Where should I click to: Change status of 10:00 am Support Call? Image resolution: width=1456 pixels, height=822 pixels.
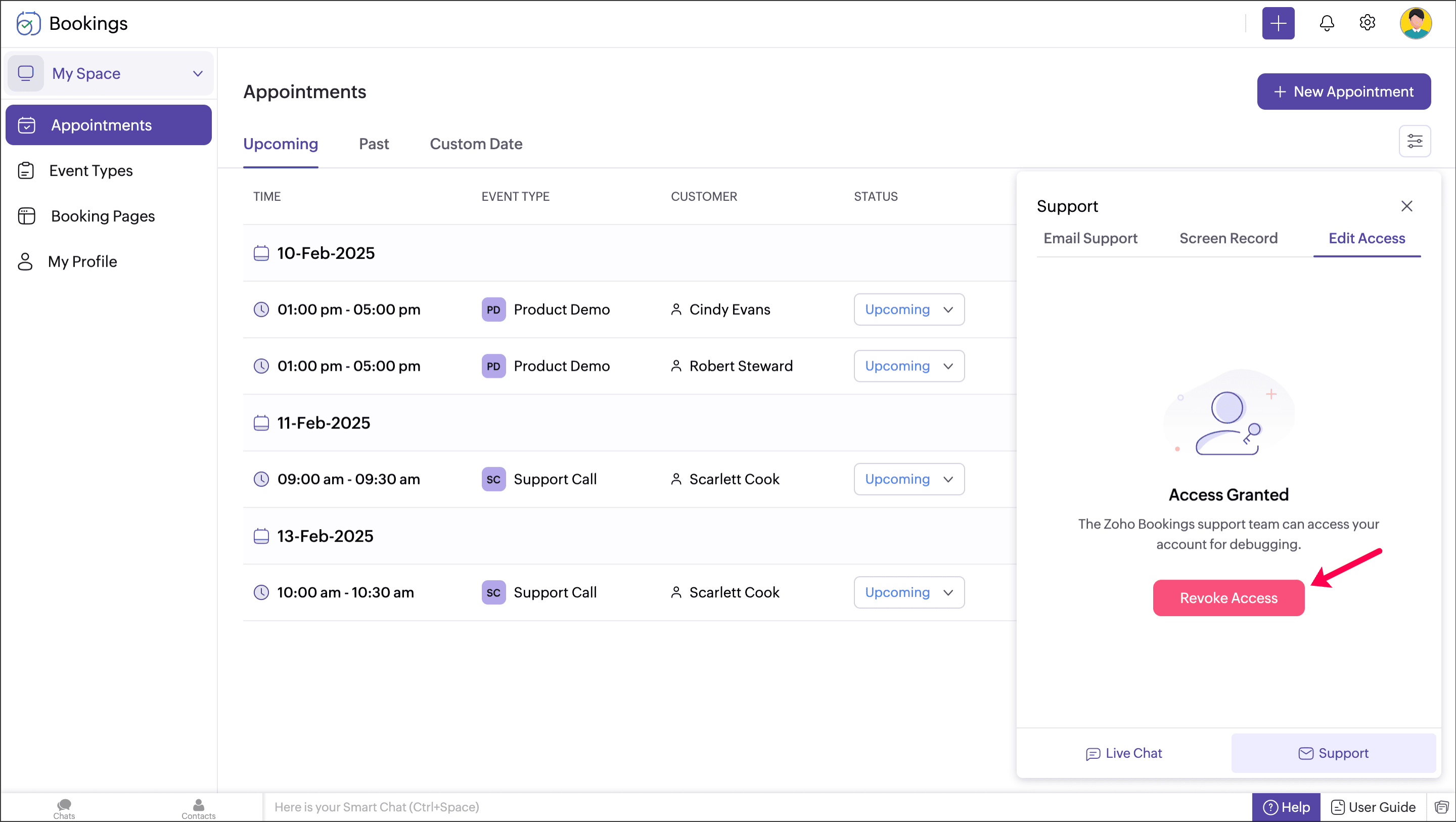[908, 592]
